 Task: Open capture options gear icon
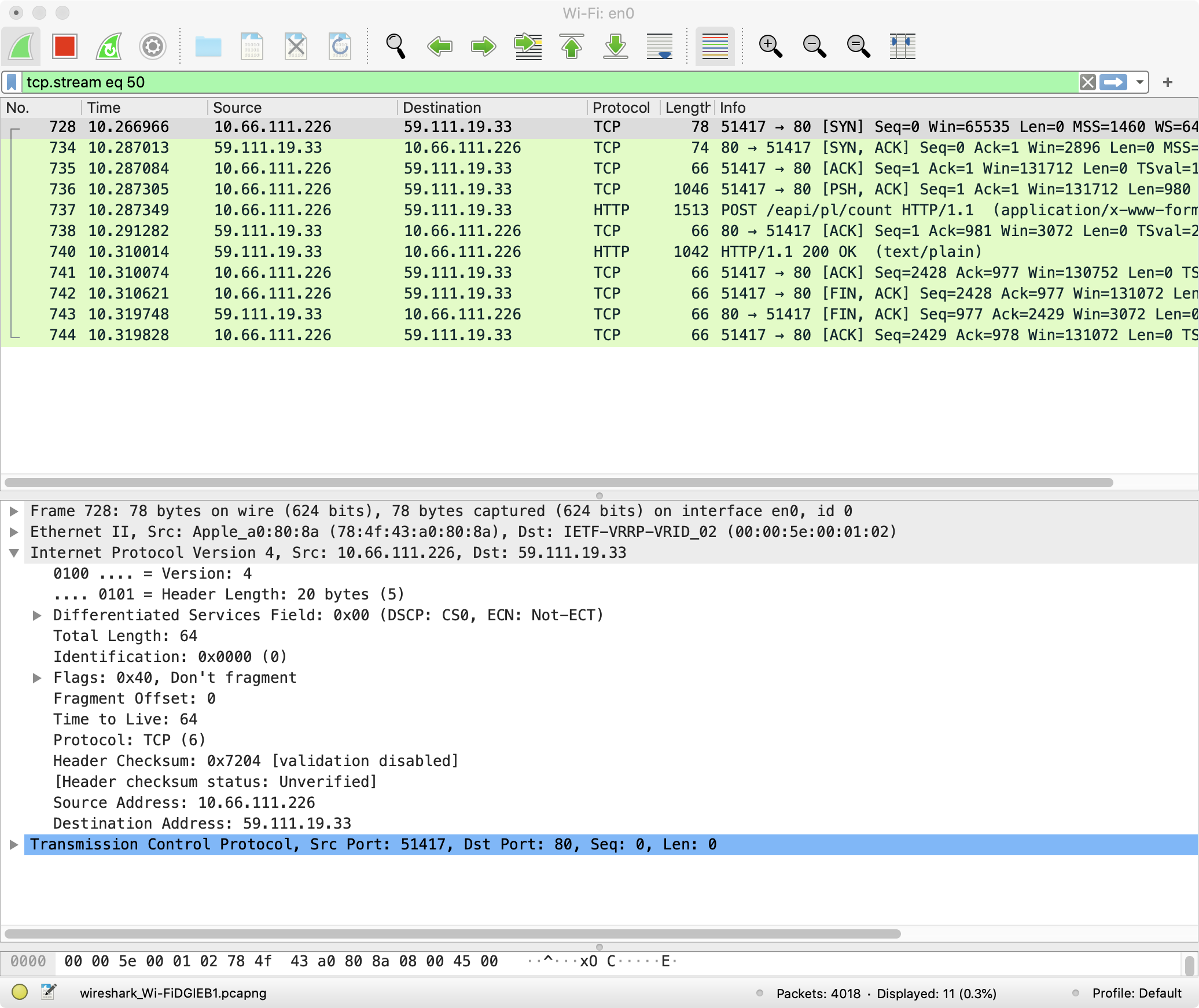pos(153,46)
